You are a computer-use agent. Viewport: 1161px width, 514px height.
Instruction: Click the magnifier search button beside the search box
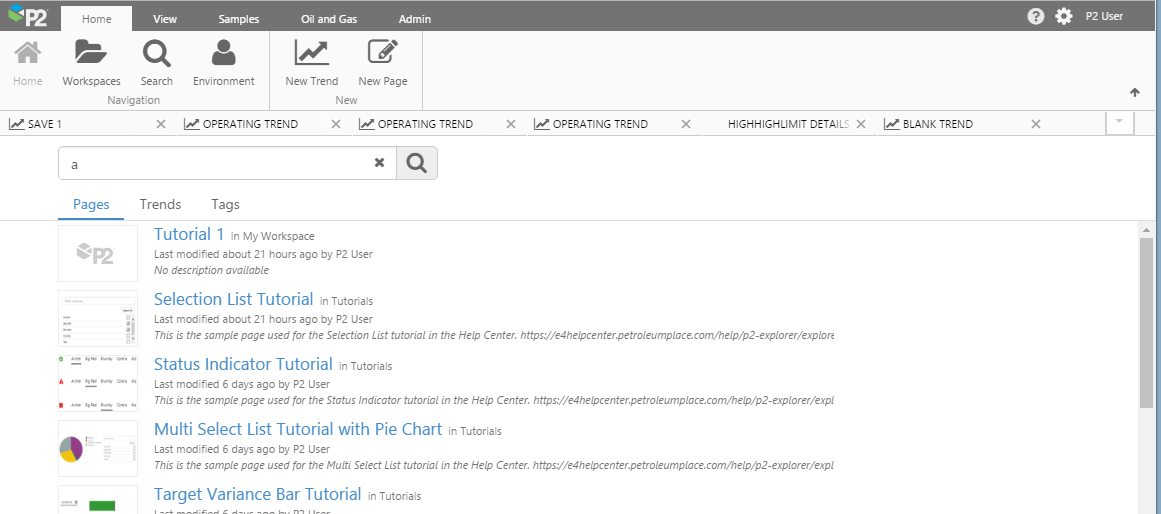tap(417, 163)
